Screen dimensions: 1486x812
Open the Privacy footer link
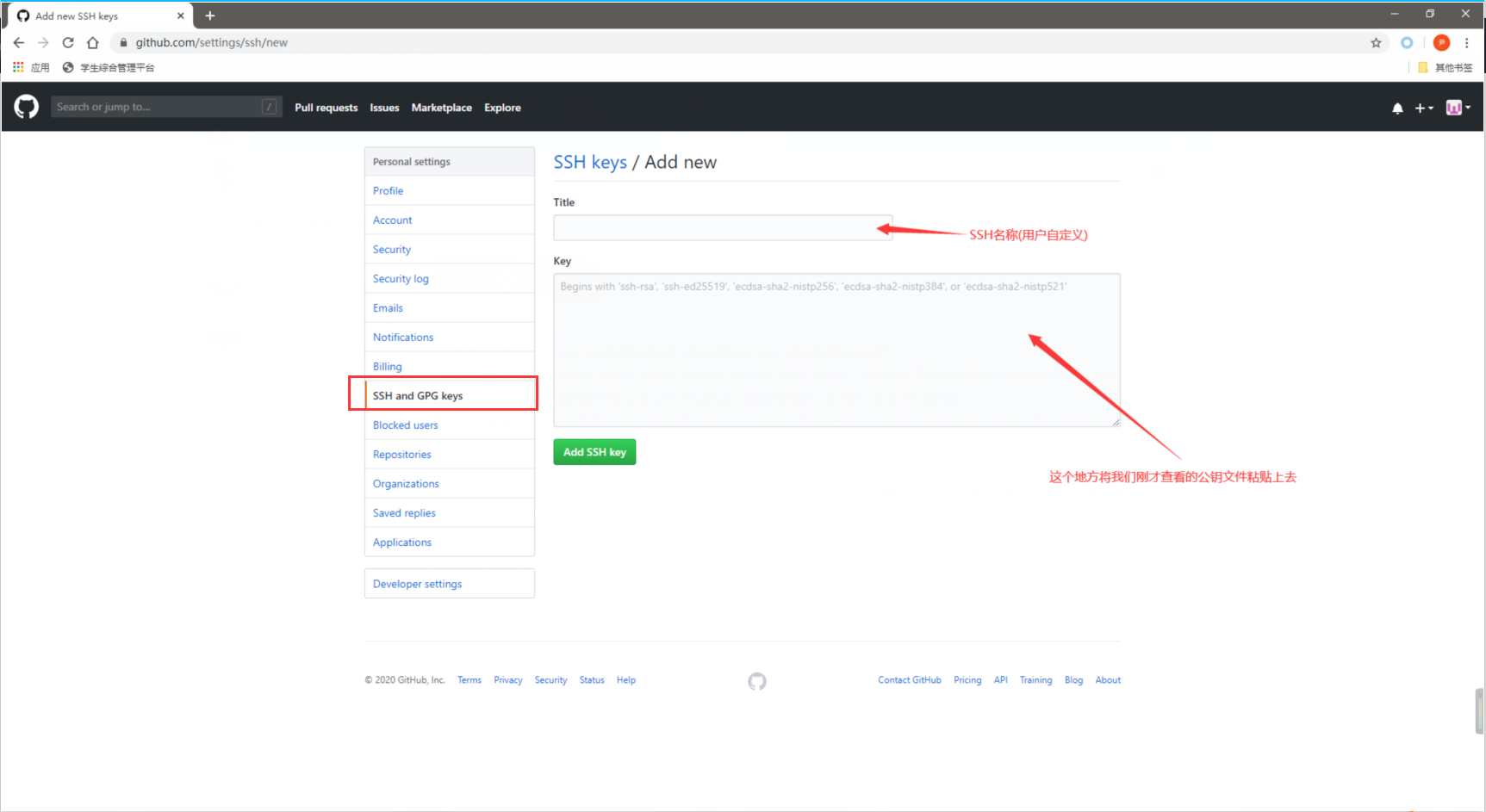(508, 680)
